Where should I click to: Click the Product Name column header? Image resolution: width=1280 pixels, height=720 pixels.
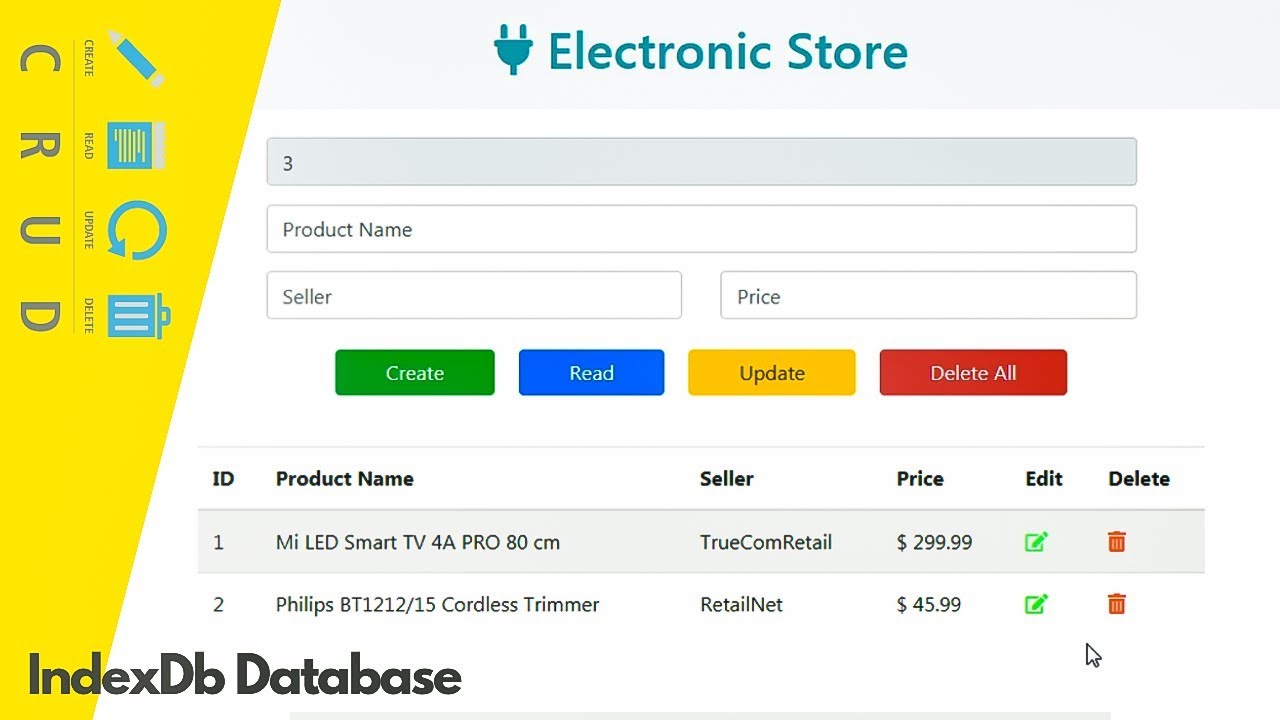[344, 479]
